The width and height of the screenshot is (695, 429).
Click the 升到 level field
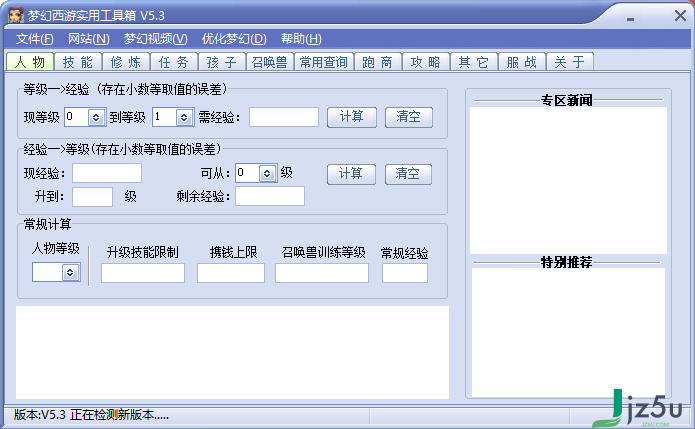(92, 197)
